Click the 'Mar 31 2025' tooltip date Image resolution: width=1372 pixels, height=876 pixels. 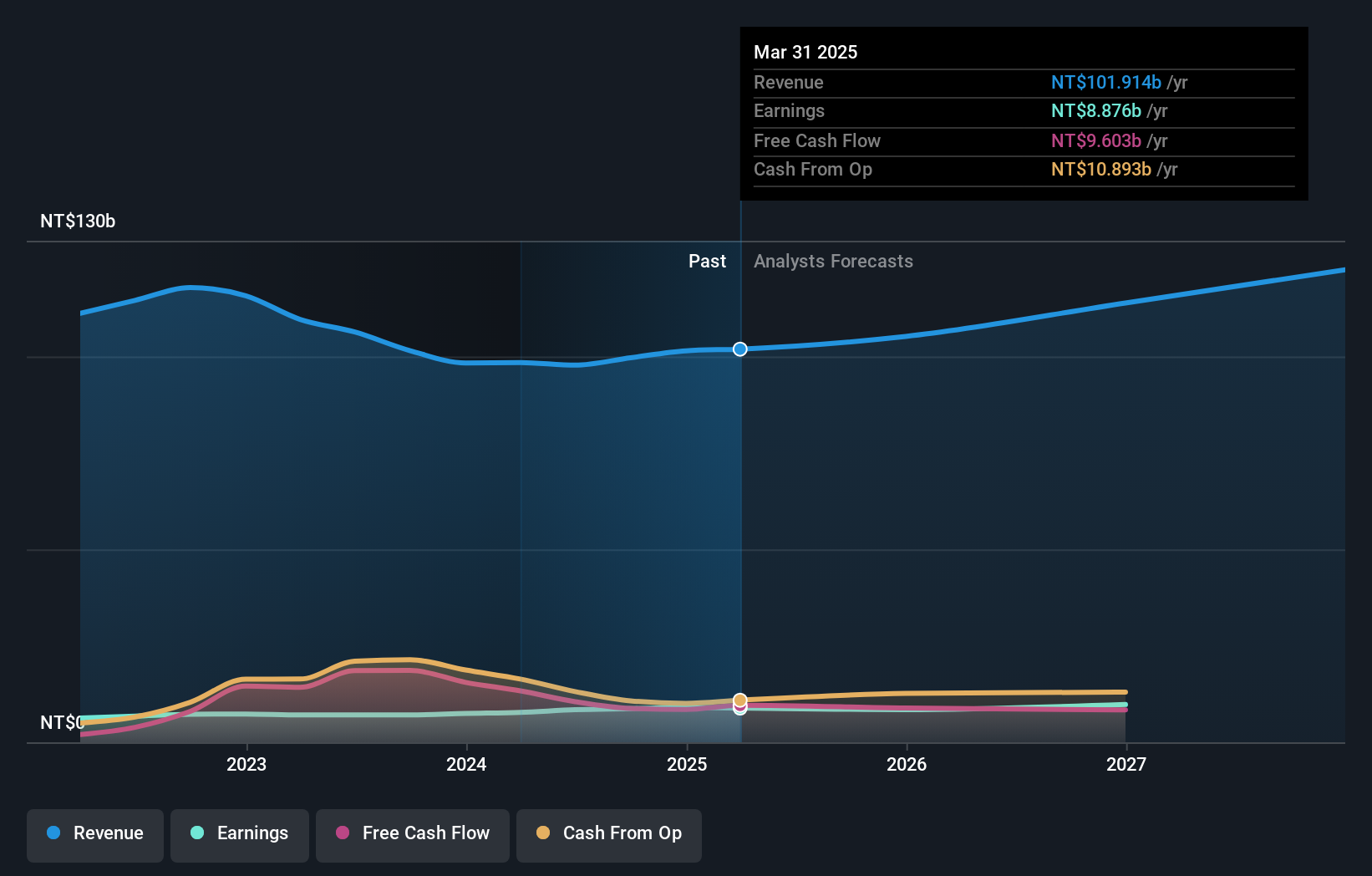(805, 52)
